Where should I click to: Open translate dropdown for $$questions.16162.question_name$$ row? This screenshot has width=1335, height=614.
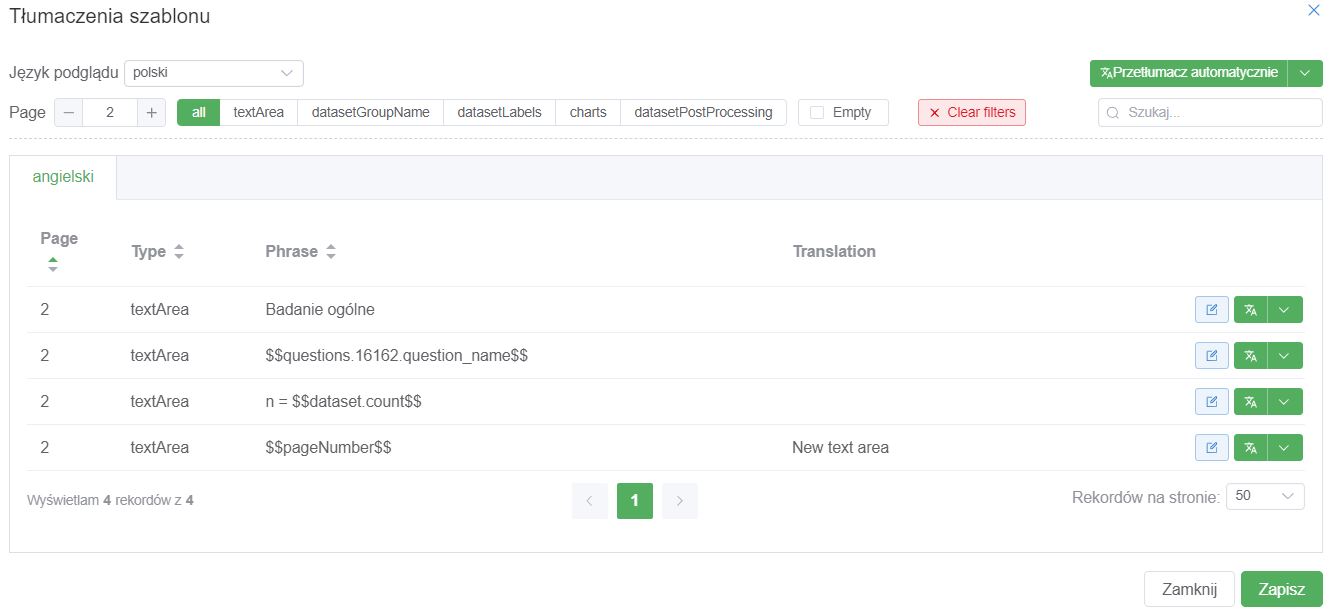coord(1285,356)
